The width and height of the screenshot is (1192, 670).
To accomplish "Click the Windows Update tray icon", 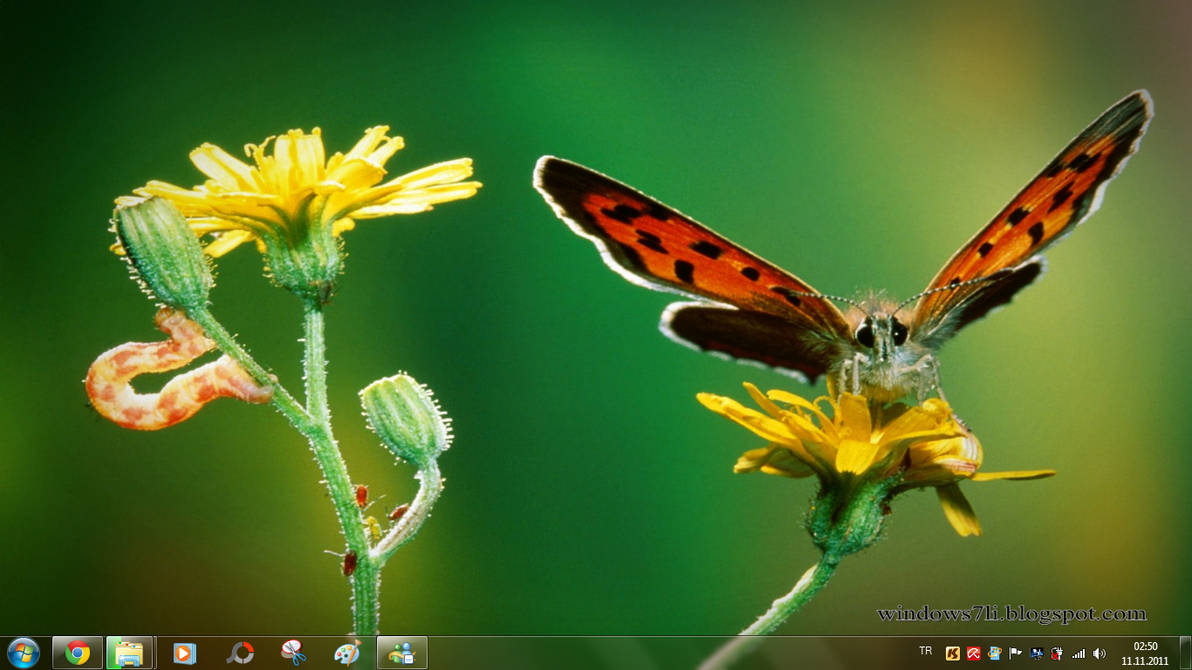I will [995, 653].
